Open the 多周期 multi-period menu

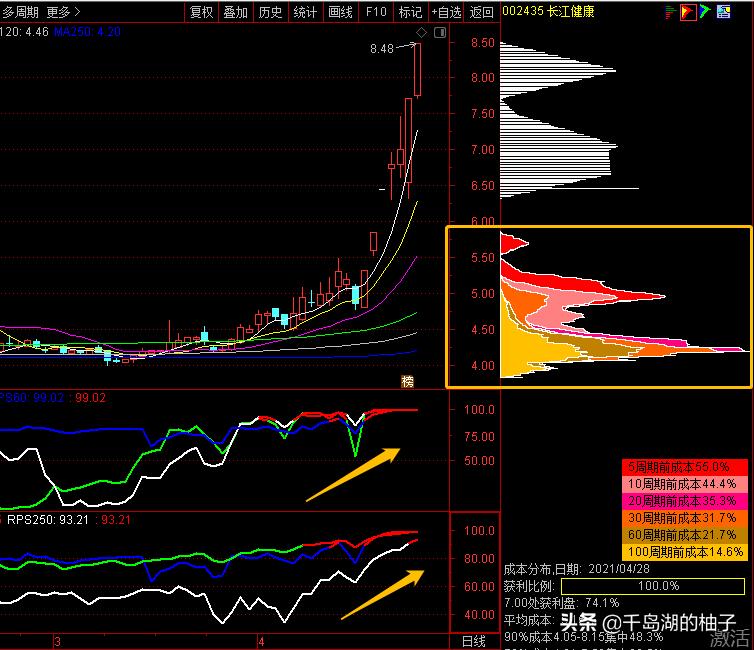click(20, 12)
